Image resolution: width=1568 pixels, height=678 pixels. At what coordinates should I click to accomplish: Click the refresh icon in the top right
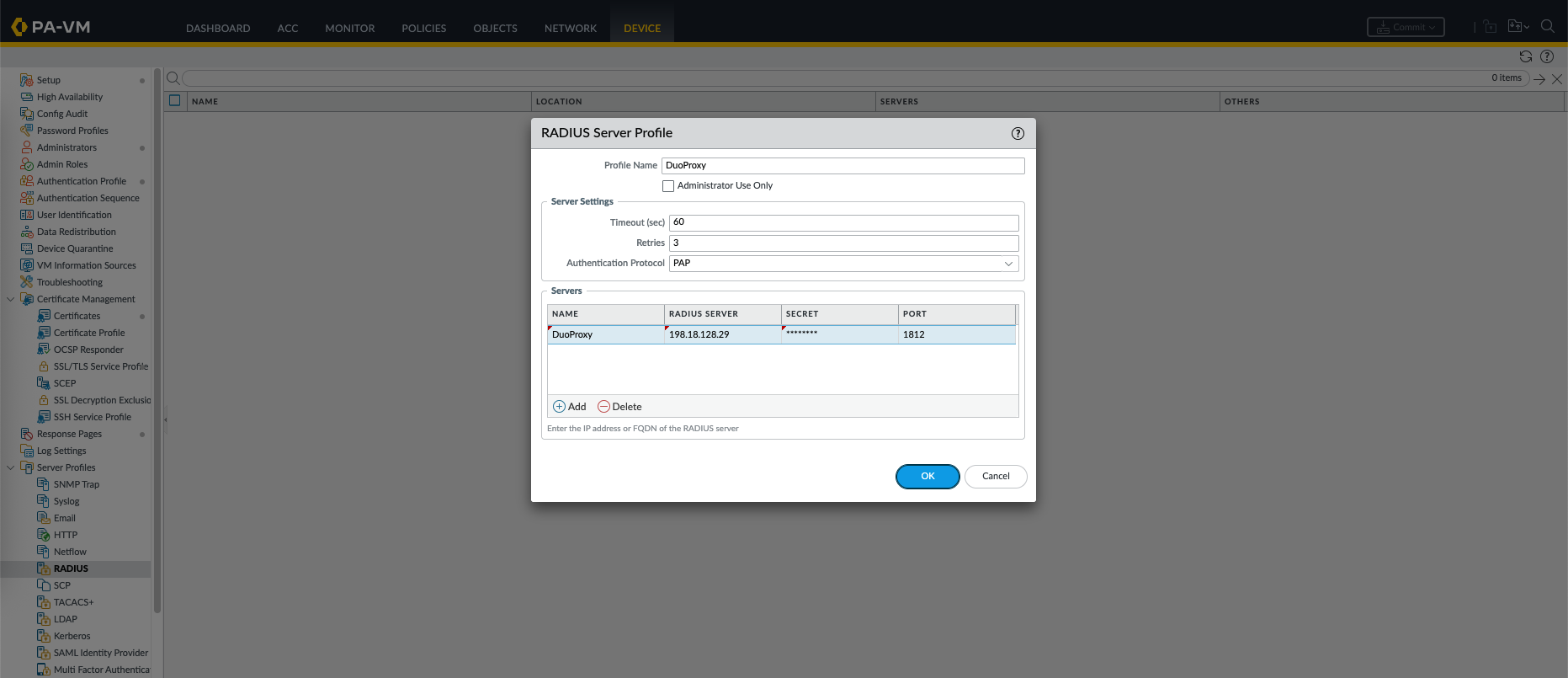1525,56
